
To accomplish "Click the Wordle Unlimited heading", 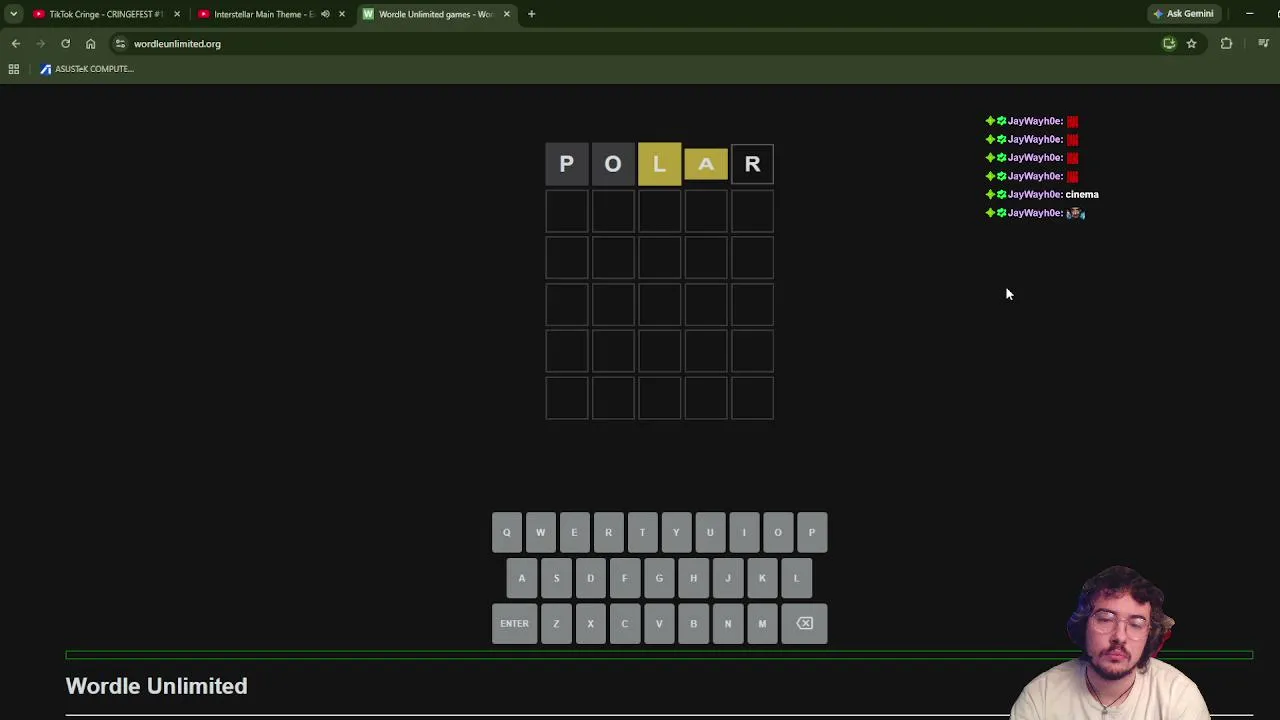I will click(x=156, y=686).
